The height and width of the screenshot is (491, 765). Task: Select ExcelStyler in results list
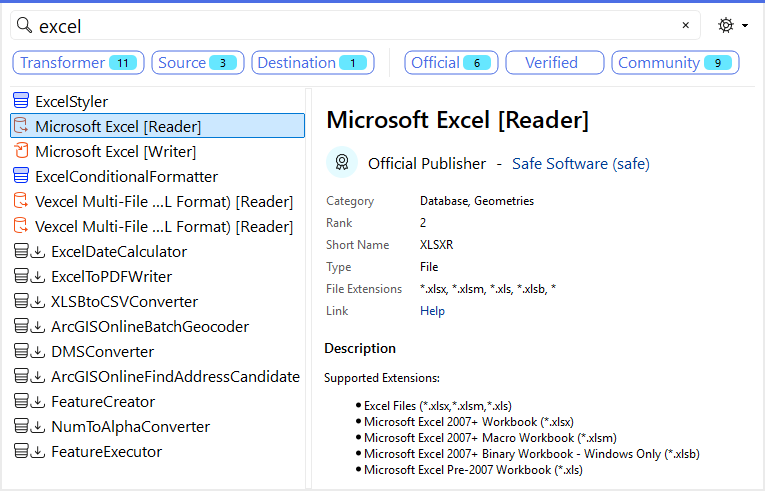(158, 101)
